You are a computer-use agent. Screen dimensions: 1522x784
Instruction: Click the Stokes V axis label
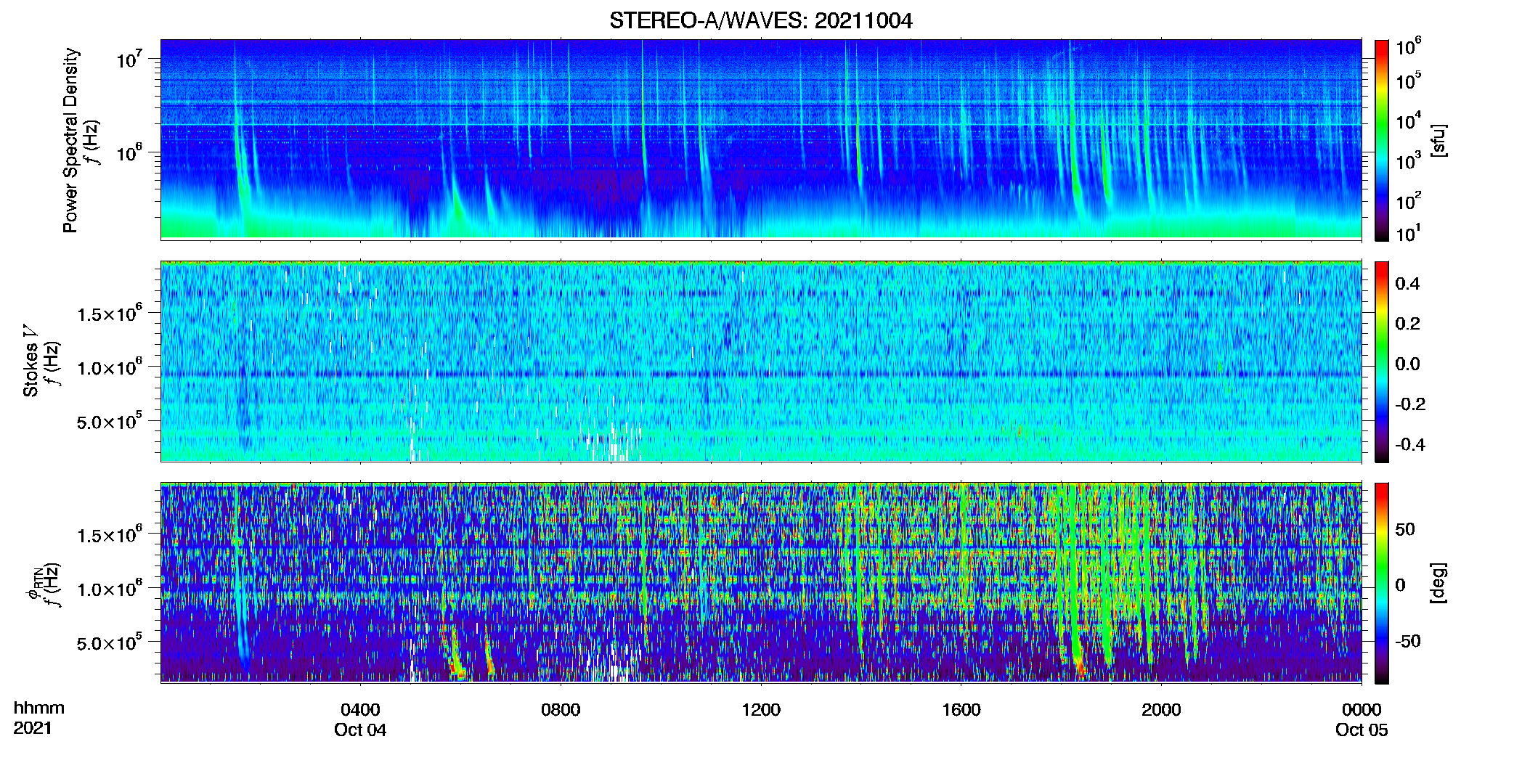[30, 361]
